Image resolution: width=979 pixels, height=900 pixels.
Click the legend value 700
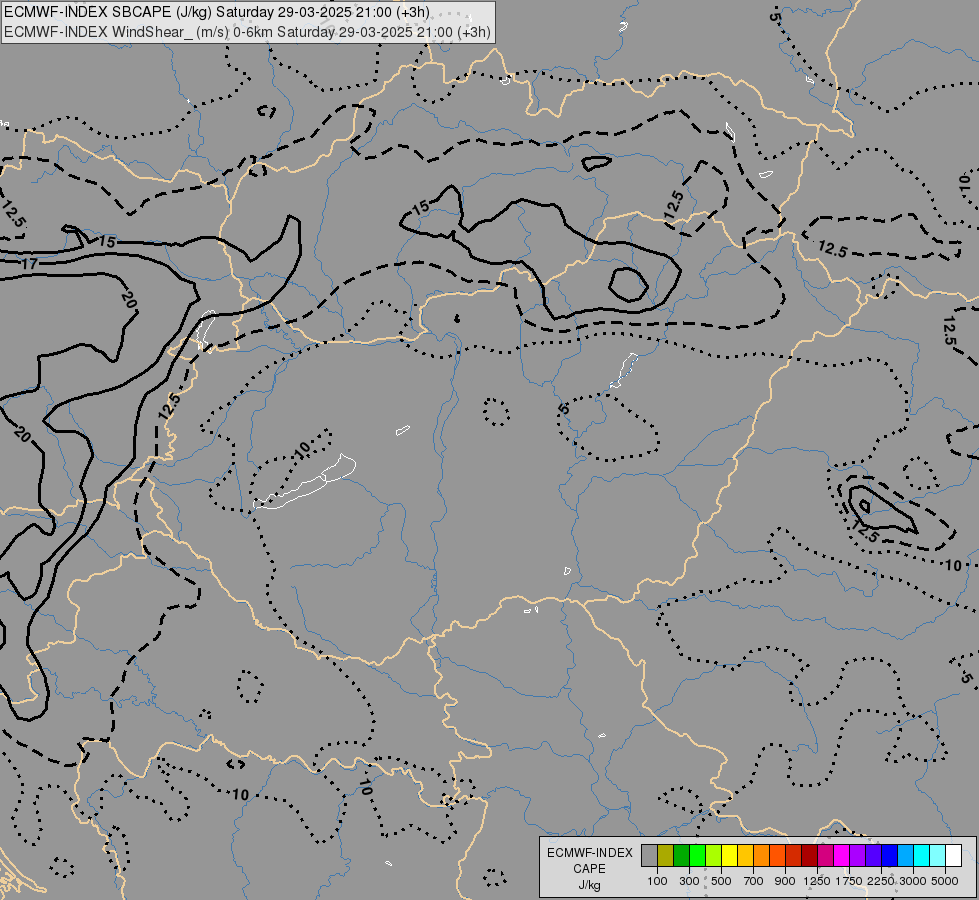click(x=754, y=881)
